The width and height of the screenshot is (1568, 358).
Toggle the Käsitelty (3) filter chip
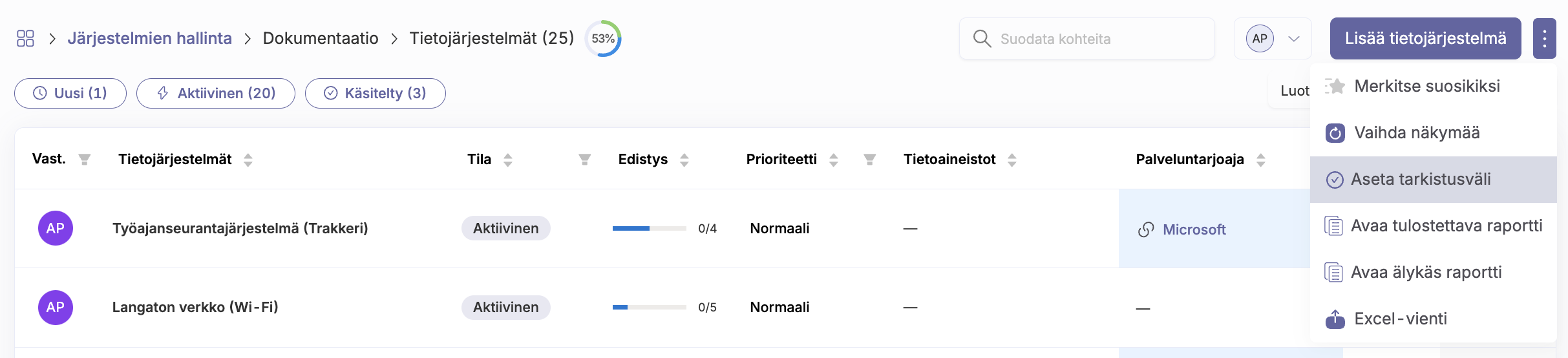point(376,93)
